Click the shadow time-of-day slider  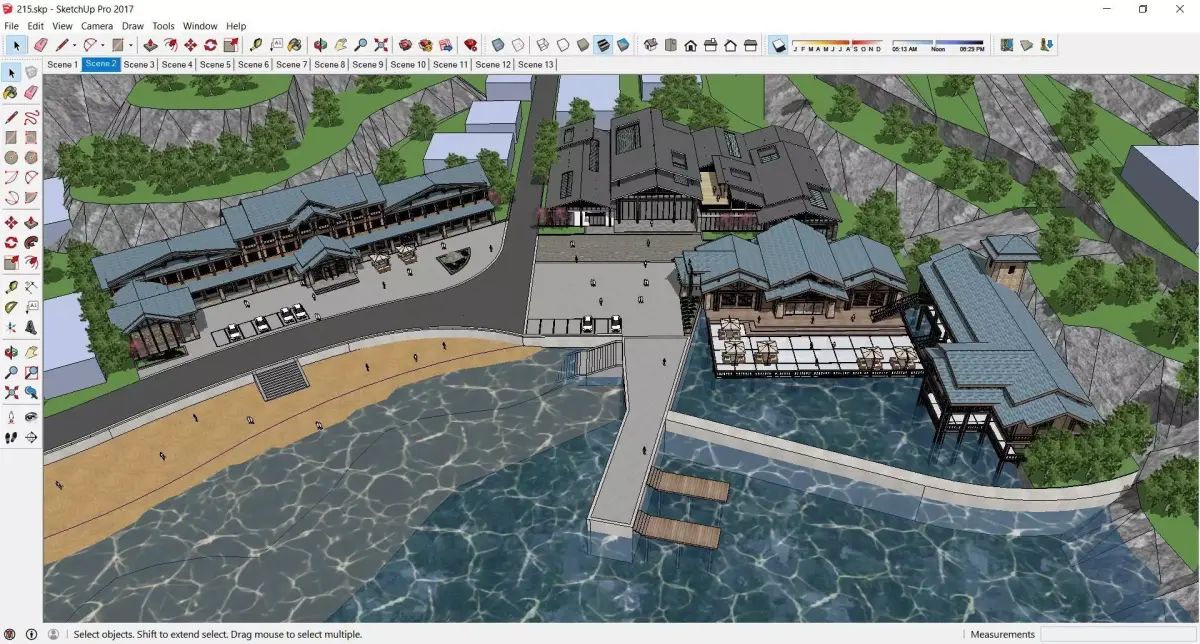[937, 45]
